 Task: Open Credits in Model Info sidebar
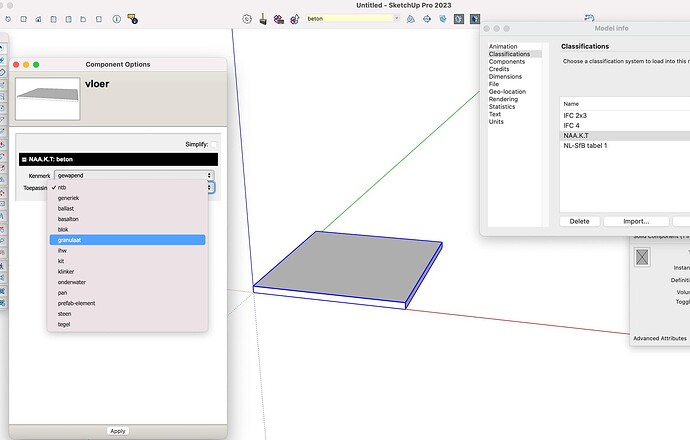[499, 69]
